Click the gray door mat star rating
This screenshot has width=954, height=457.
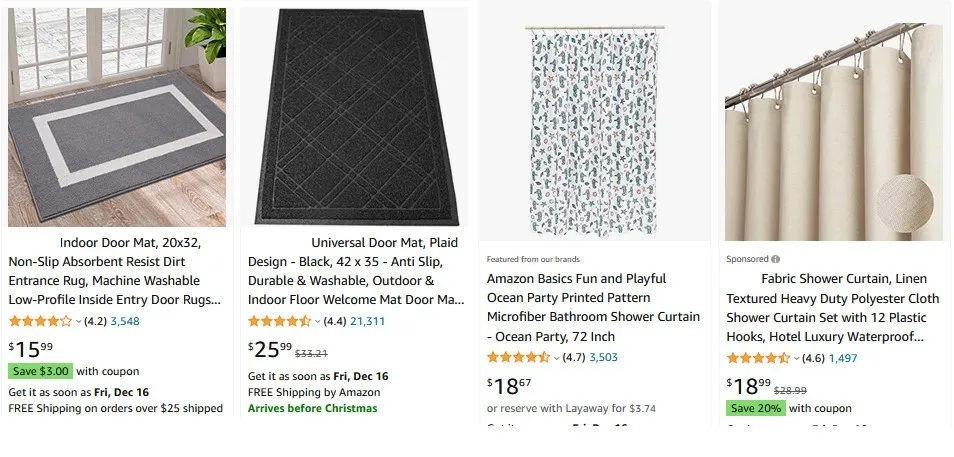tap(40, 321)
